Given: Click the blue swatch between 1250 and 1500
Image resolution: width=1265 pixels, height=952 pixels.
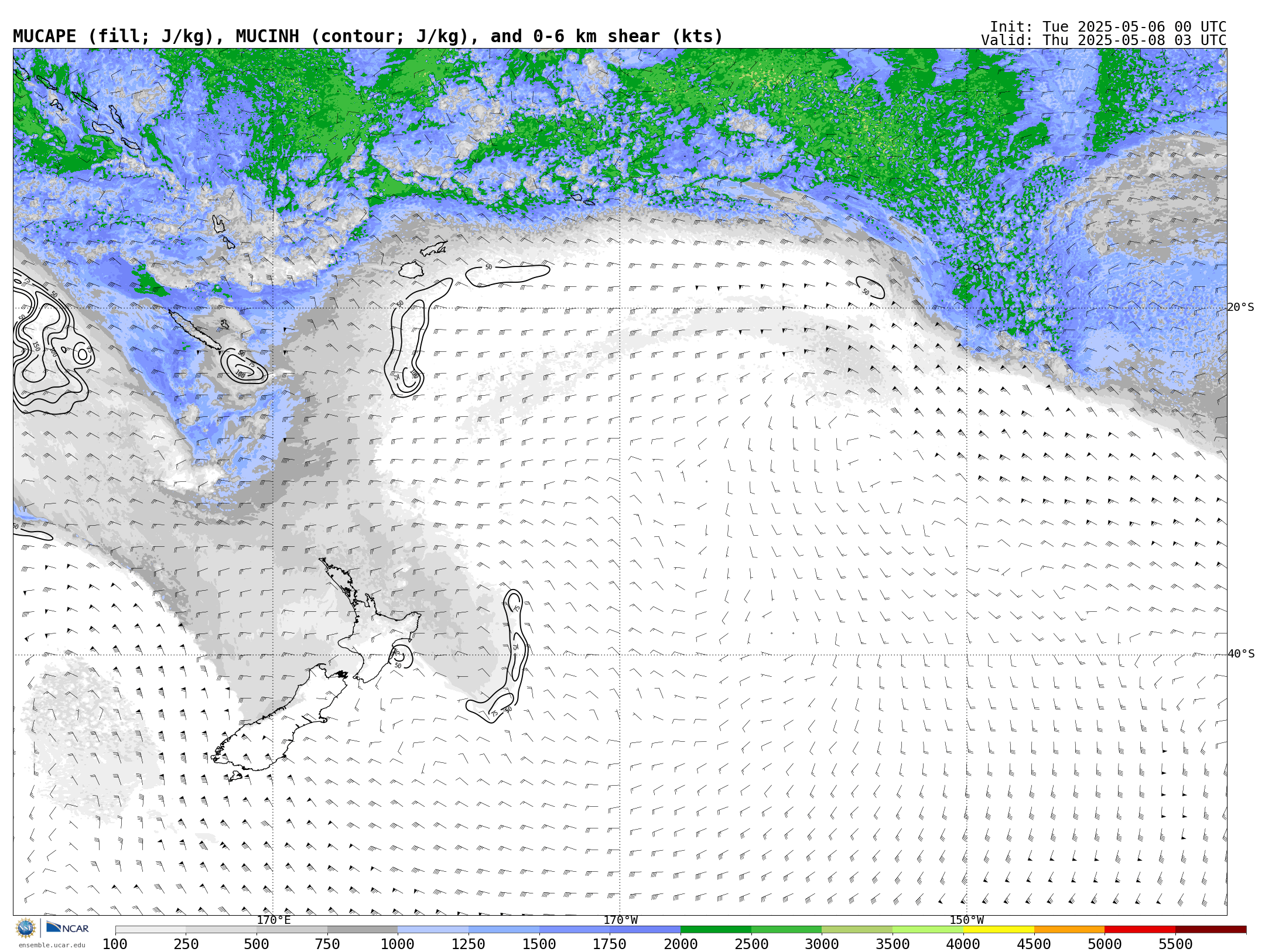Looking at the screenshot, I should click(x=504, y=930).
